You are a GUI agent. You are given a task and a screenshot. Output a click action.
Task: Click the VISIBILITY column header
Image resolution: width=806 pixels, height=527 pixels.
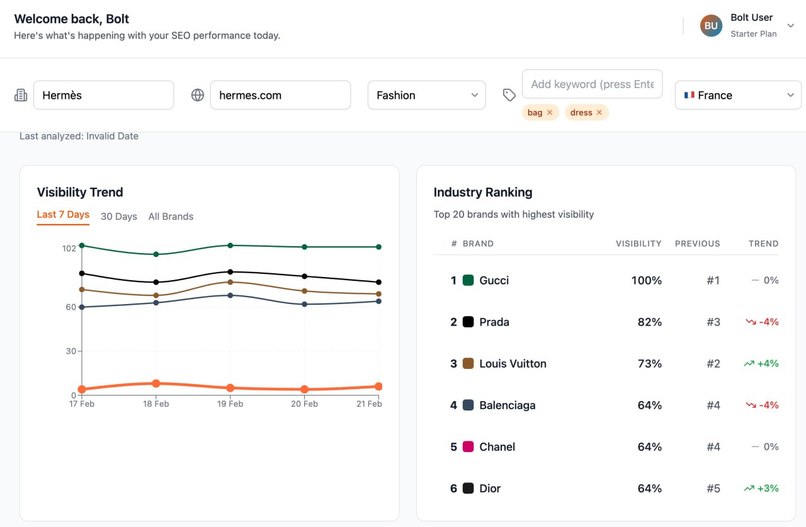[x=638, y=244]
